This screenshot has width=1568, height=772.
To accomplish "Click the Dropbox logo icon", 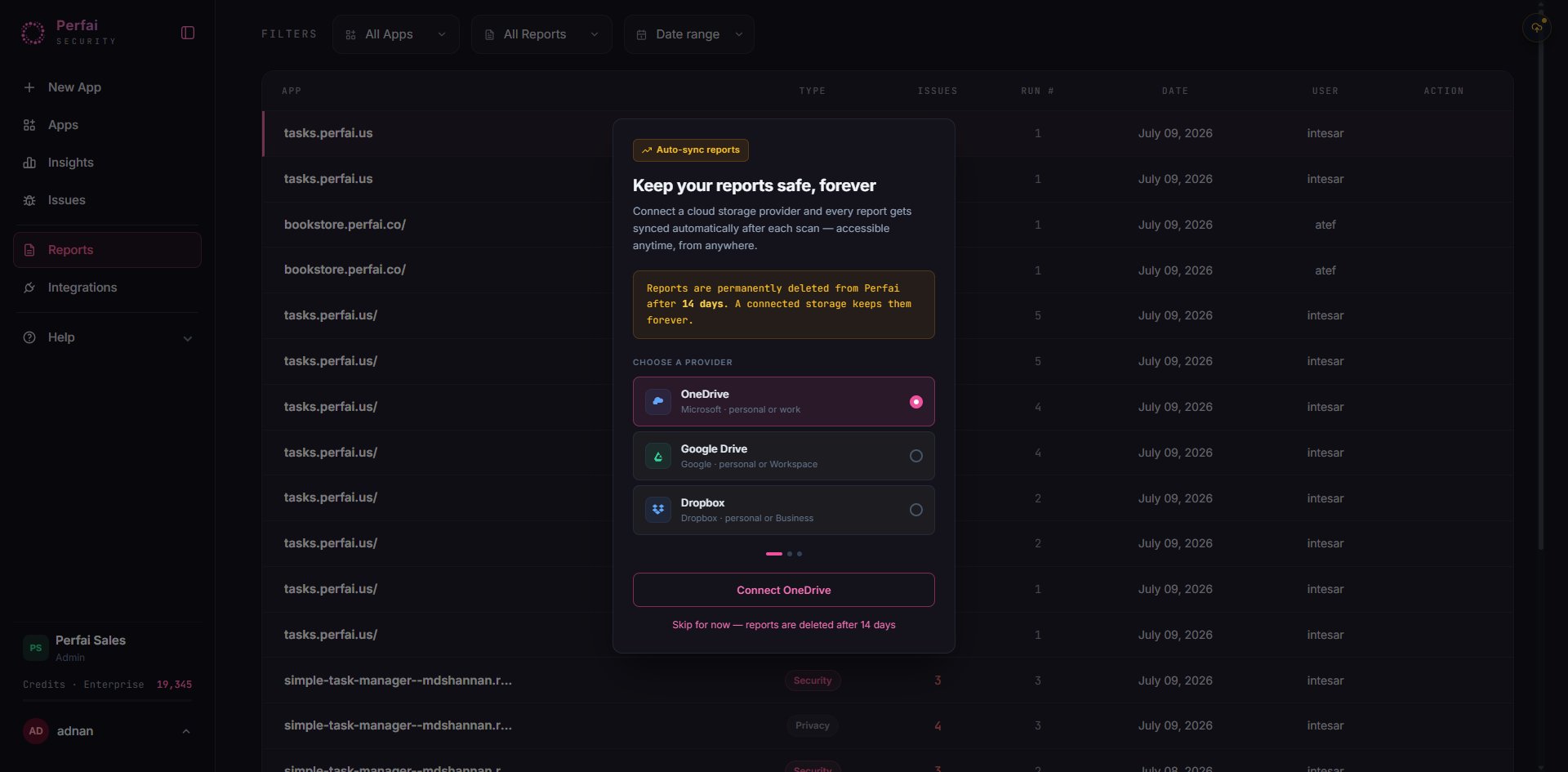I will point(658,510).
